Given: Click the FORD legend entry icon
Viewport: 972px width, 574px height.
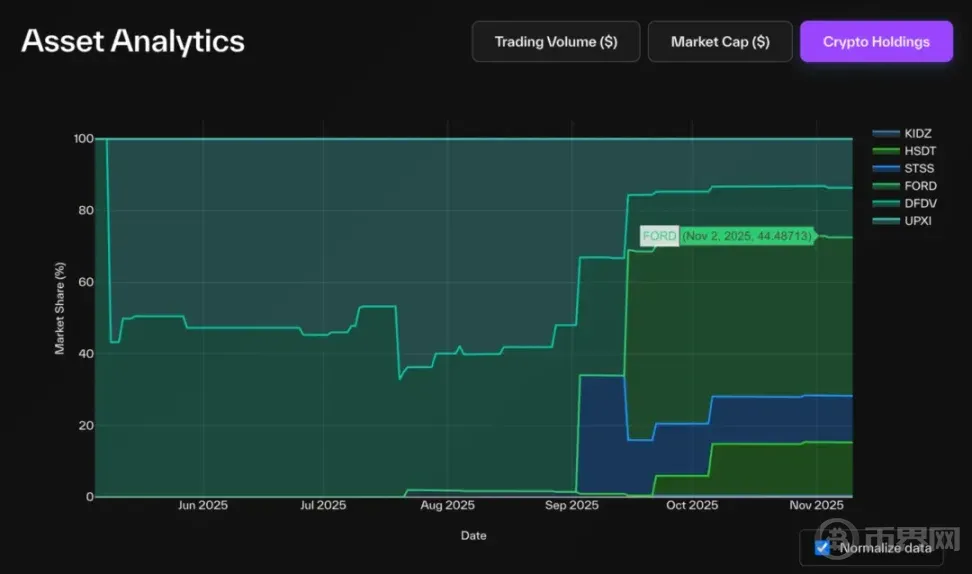Looking at the screenshot, I should click(x=885, y=186).
